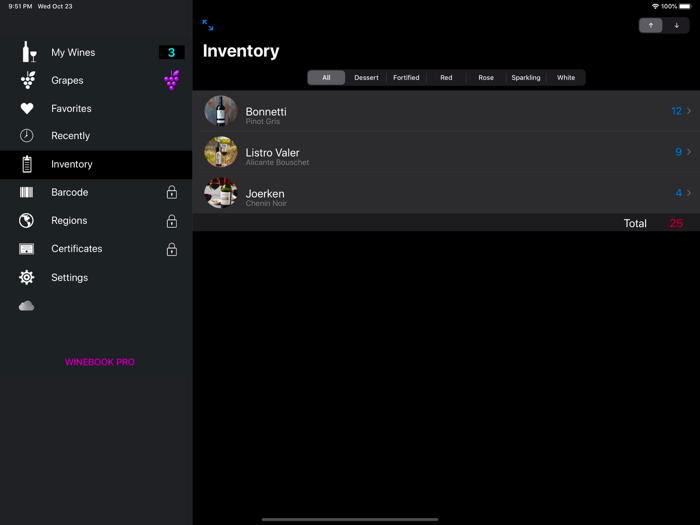Click the 9:51 PM clock in status bar
Image resolution: width=700 pixels, height=525 pixels.
tap(20, 6)
